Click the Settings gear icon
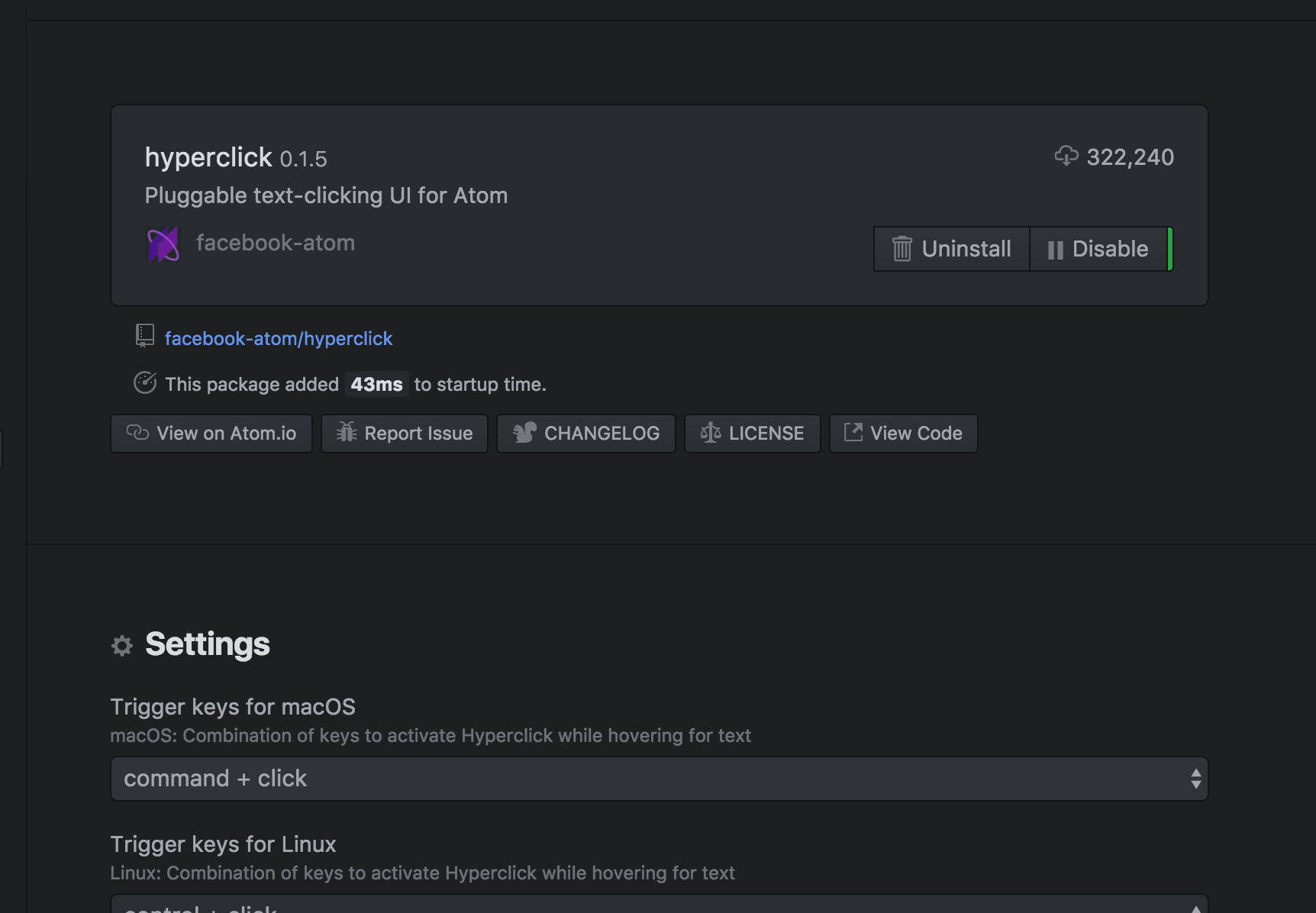1316x913 pixels. 122,646
